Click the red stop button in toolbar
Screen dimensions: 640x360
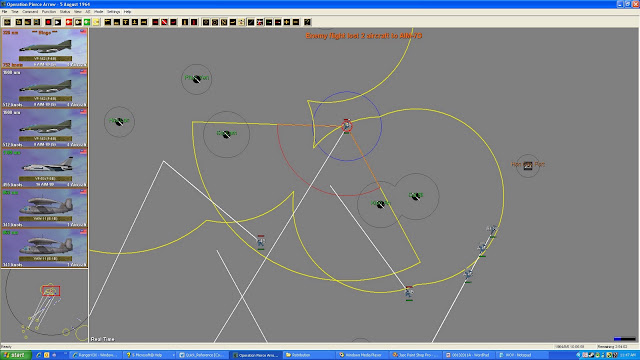coord(48,22)
